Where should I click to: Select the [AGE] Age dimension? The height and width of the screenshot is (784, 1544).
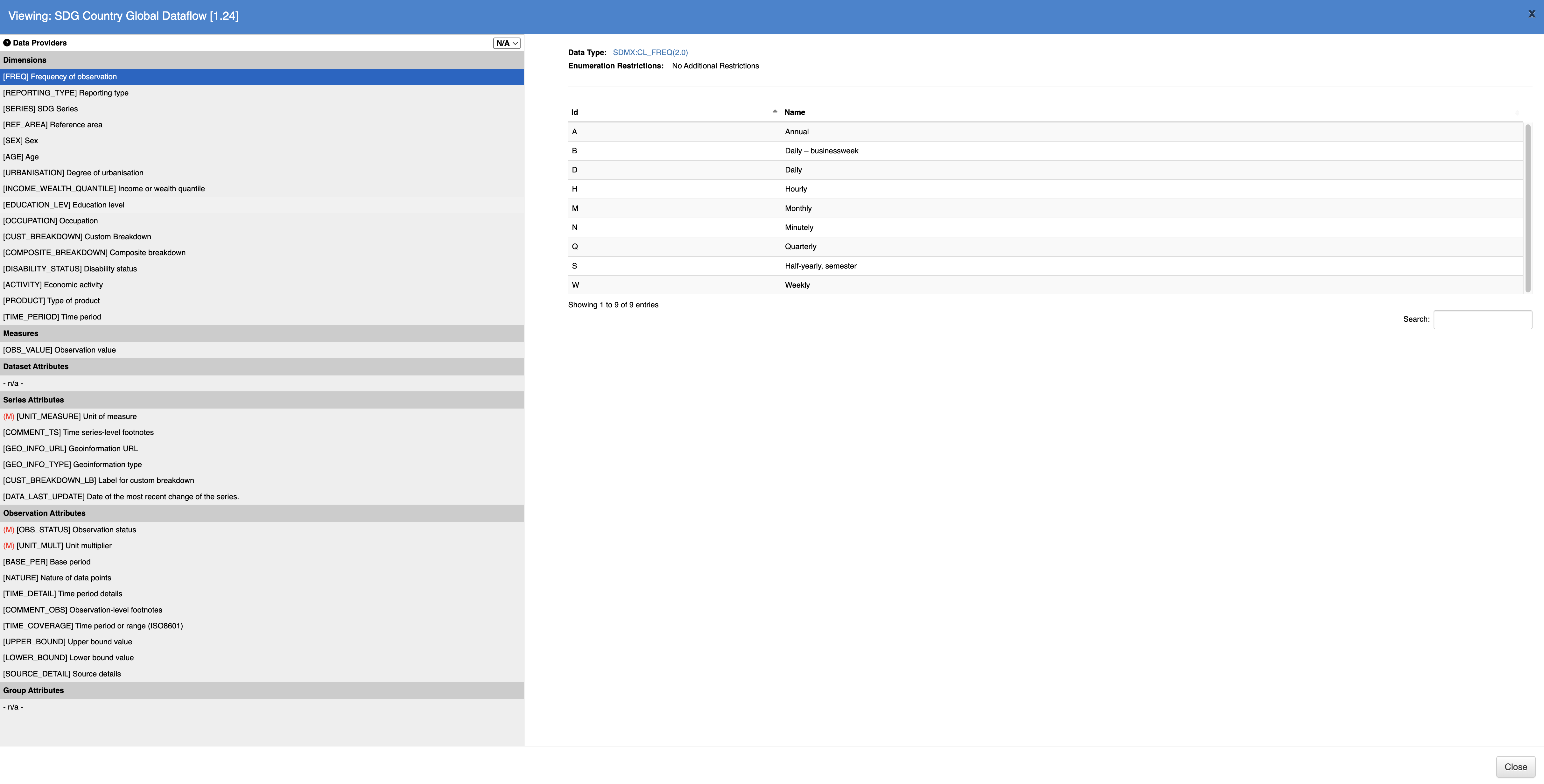262,157
